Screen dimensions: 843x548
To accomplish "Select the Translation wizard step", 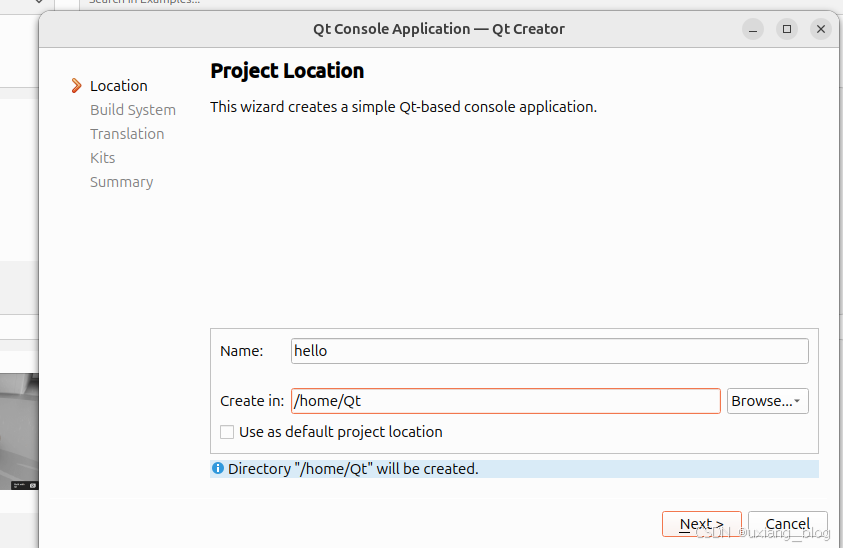I will 127,134.
